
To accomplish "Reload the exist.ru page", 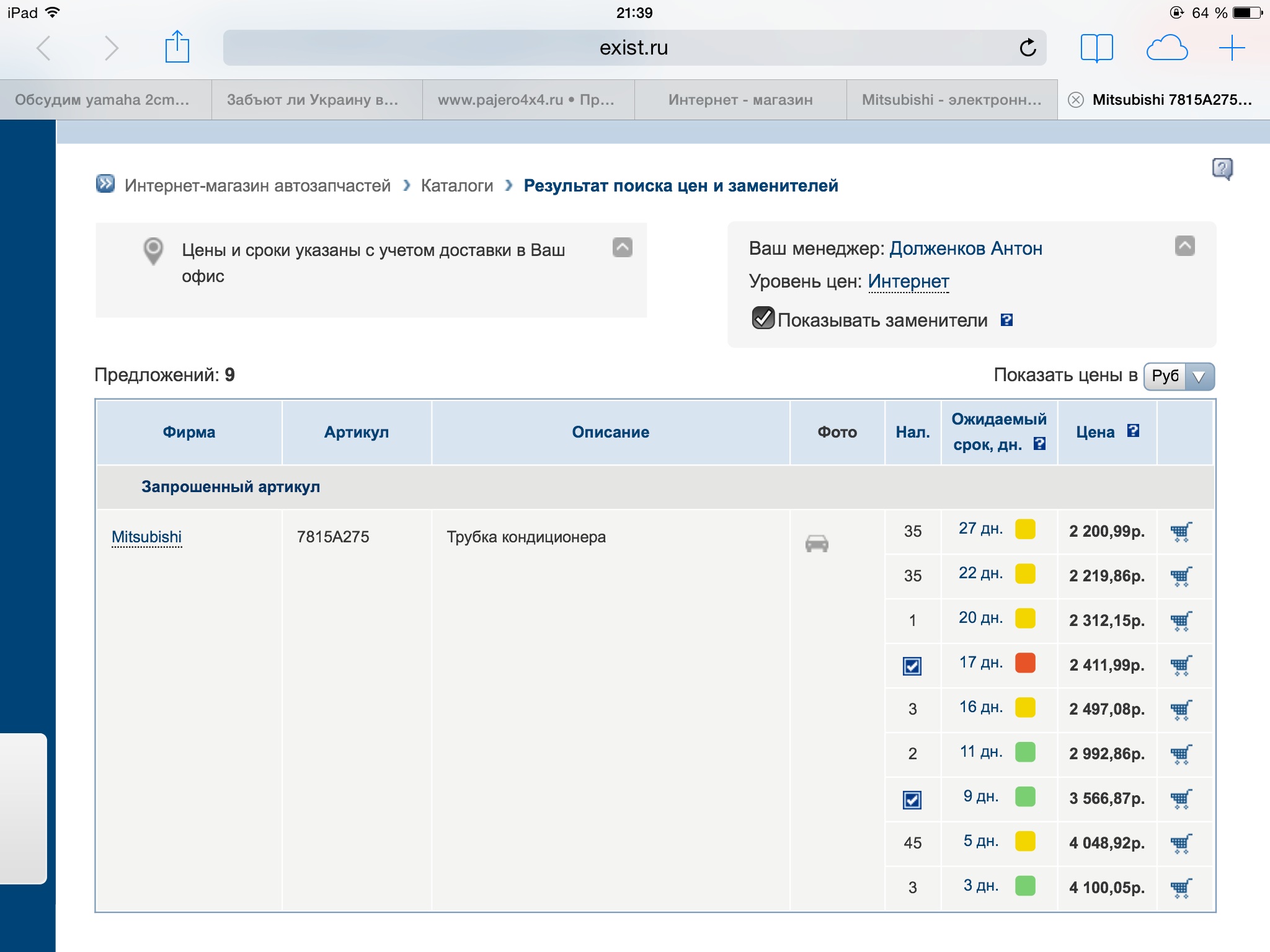I will point(1028,48).
